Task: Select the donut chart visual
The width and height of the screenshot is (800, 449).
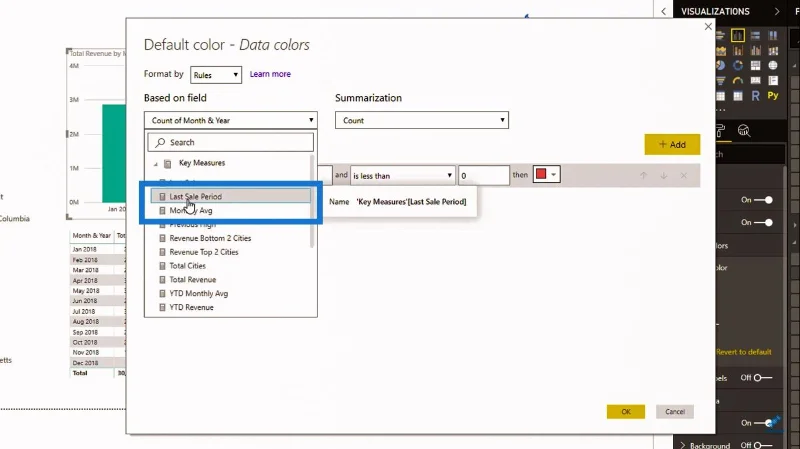Action: click(x=738, y=65)
